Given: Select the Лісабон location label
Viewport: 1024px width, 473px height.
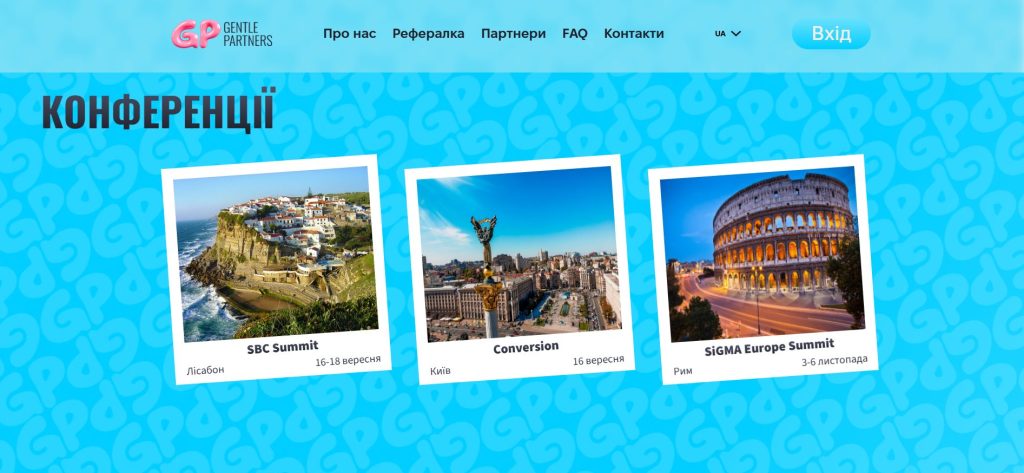Looking at the screenshot, I should (x=205, y=370).
